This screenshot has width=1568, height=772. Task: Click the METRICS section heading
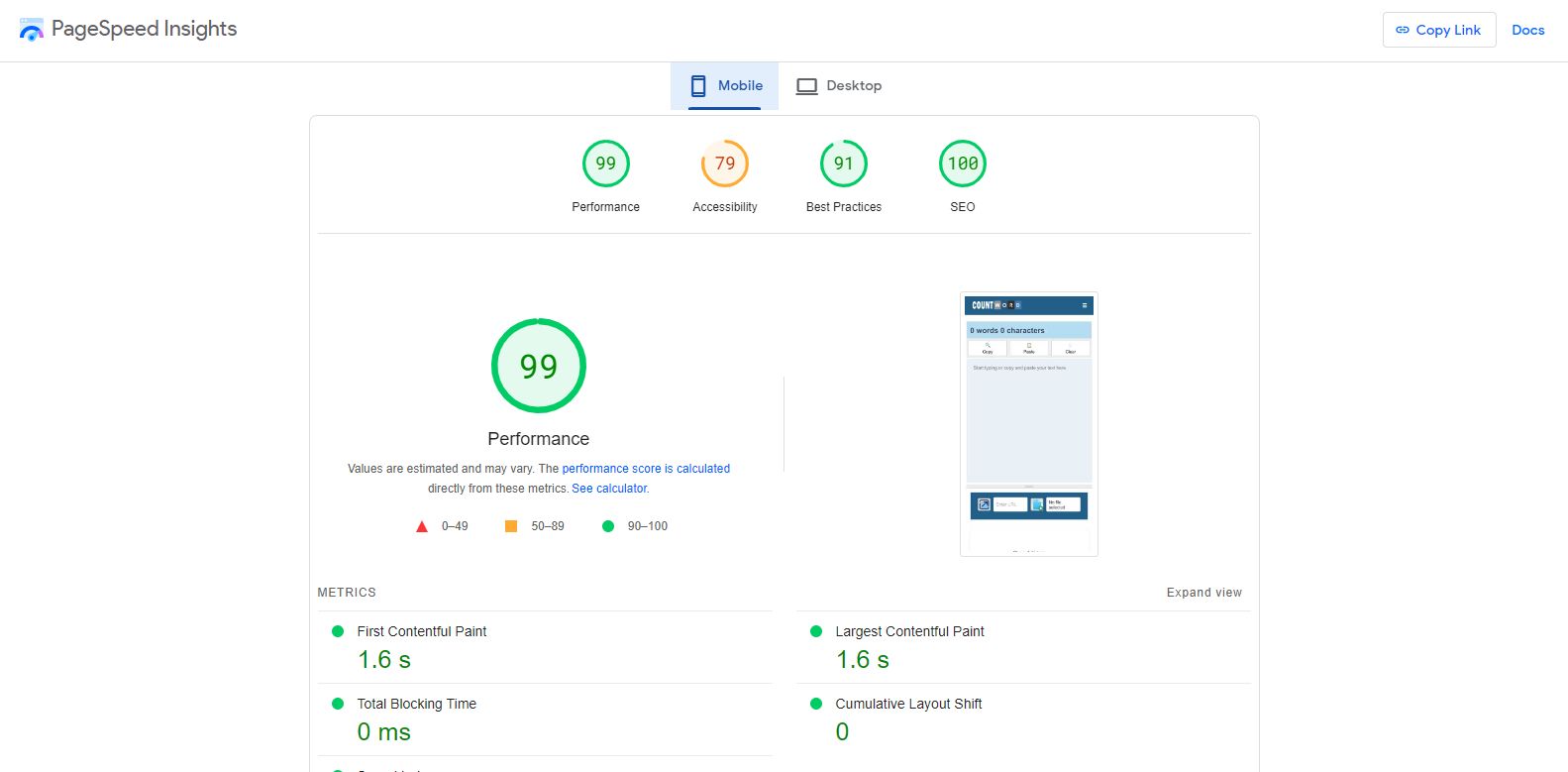347,593
